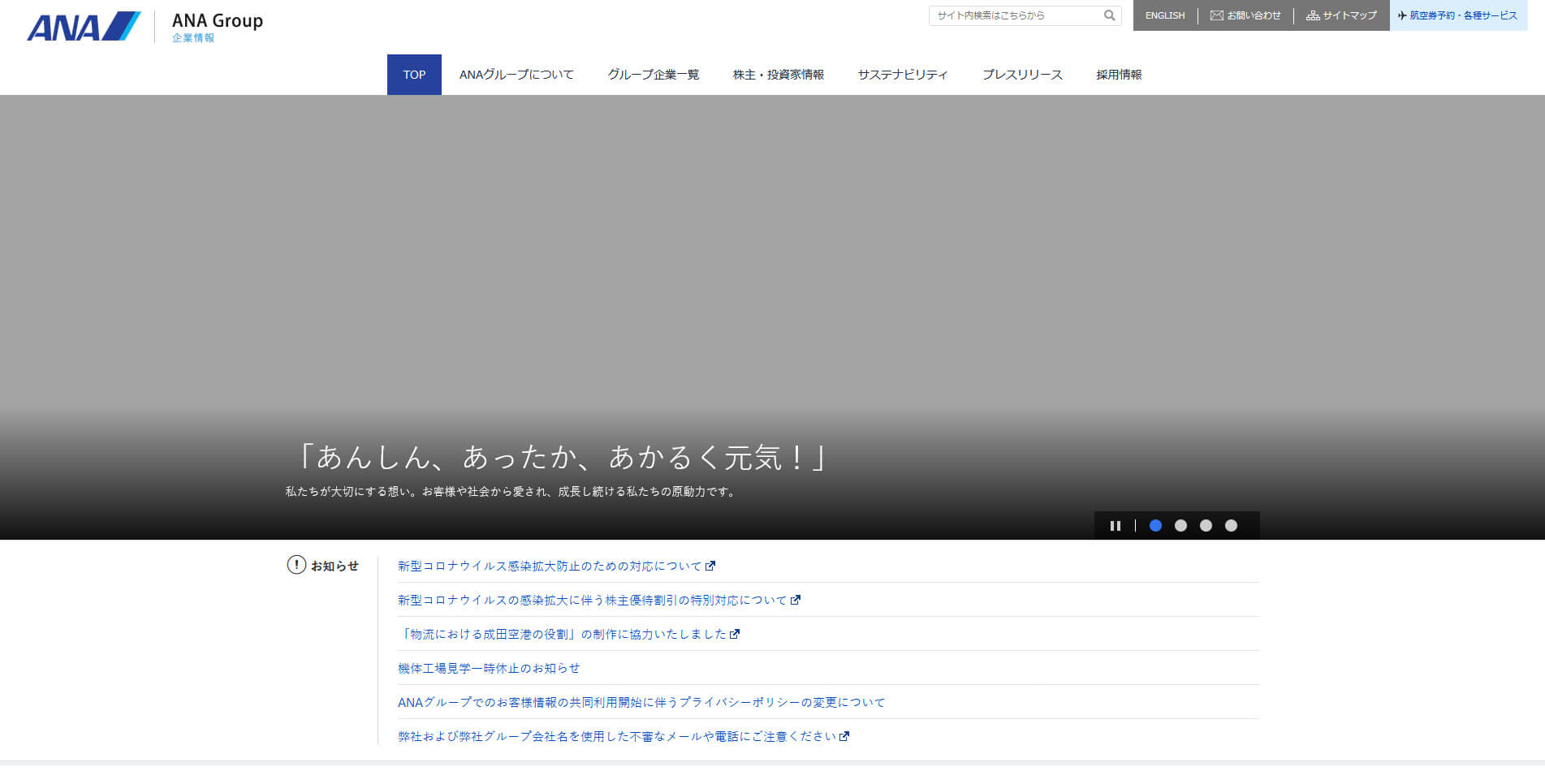1545x784 pixels.
Task: Open 株主・投資家情報 menu item
Action: 778,75
